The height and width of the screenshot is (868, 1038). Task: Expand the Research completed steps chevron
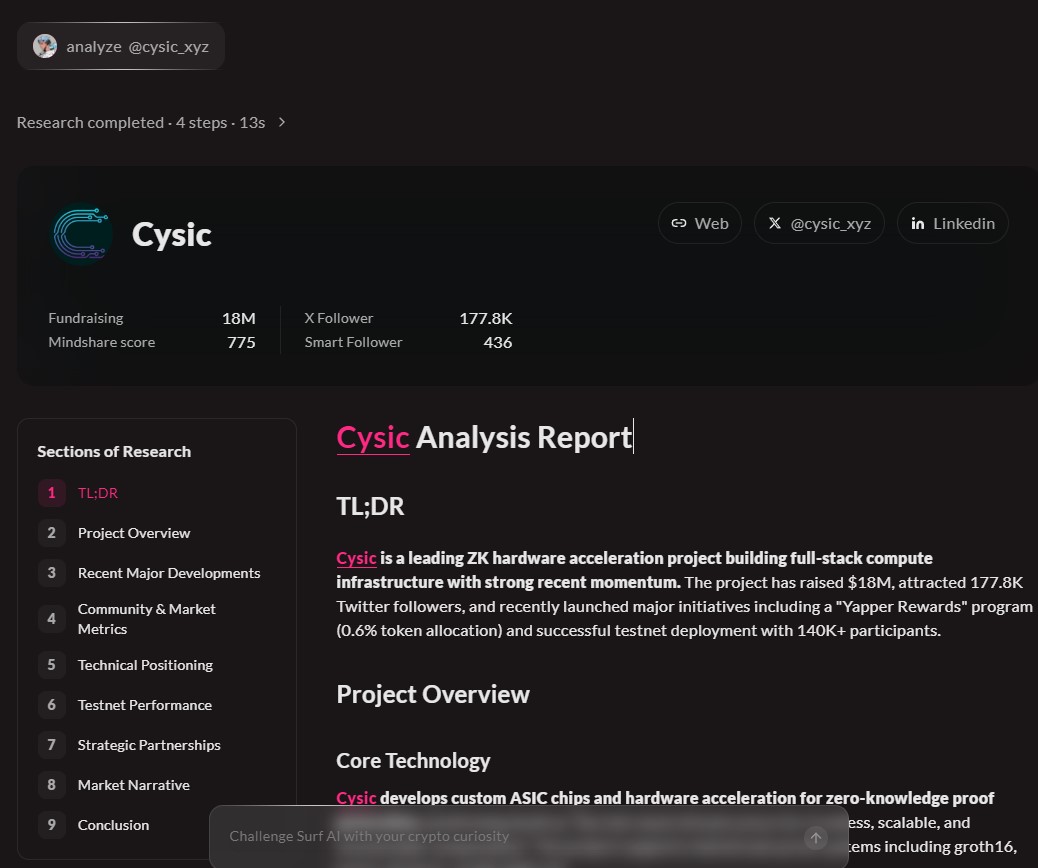pos(282,122)
